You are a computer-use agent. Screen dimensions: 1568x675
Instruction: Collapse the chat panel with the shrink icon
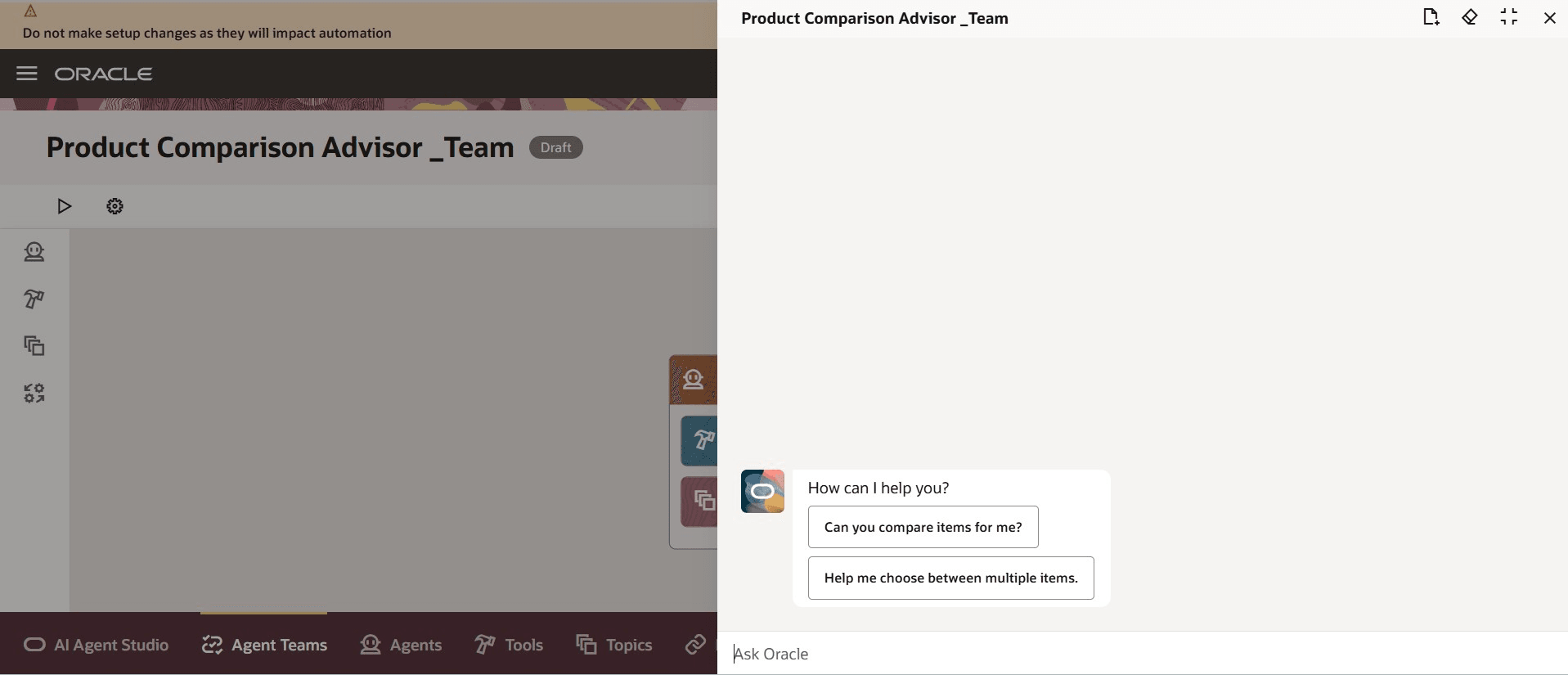(x=1509, y=17)
